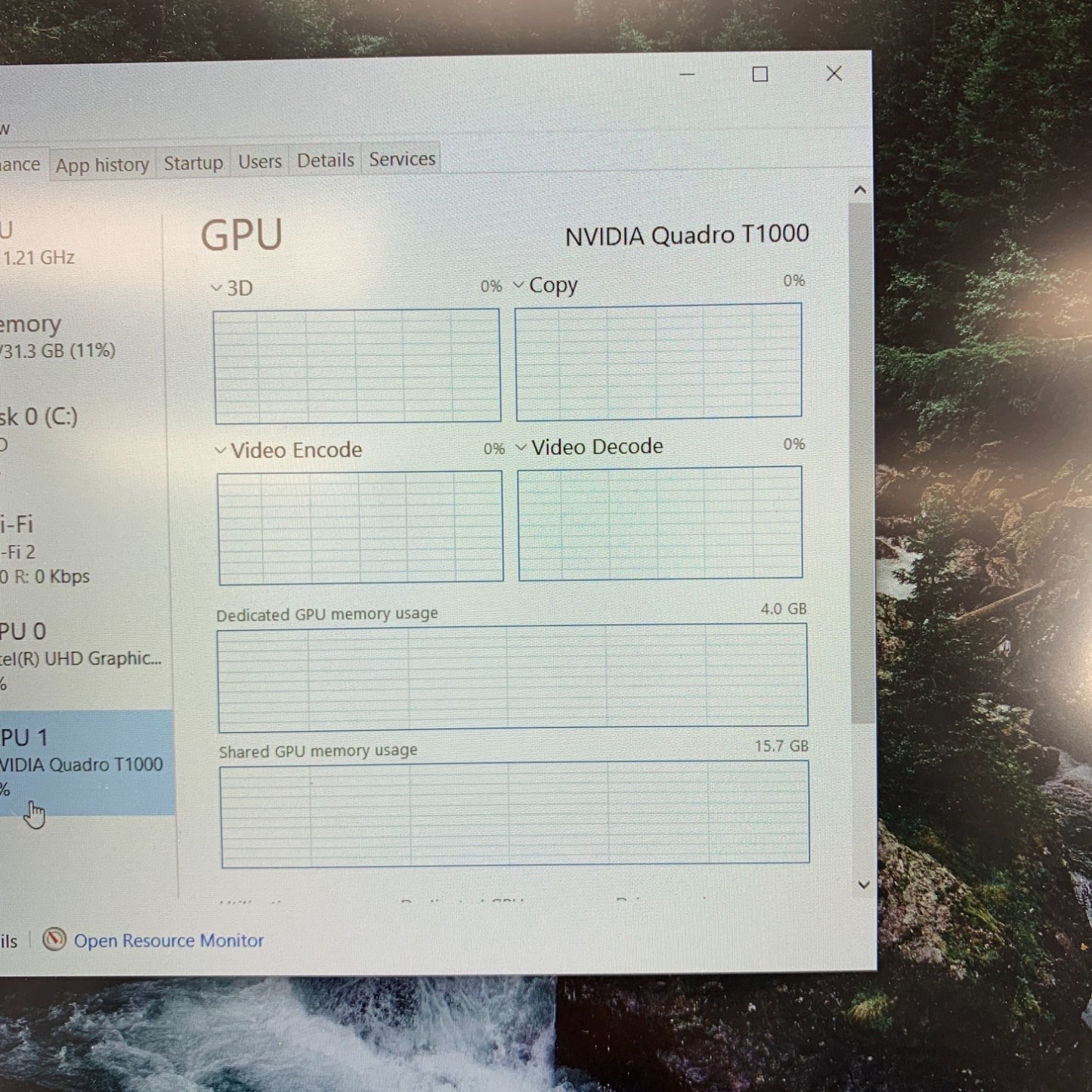
Task: Select GPU 0 Intel UHD Graphics entry
Action: point(83,656)
